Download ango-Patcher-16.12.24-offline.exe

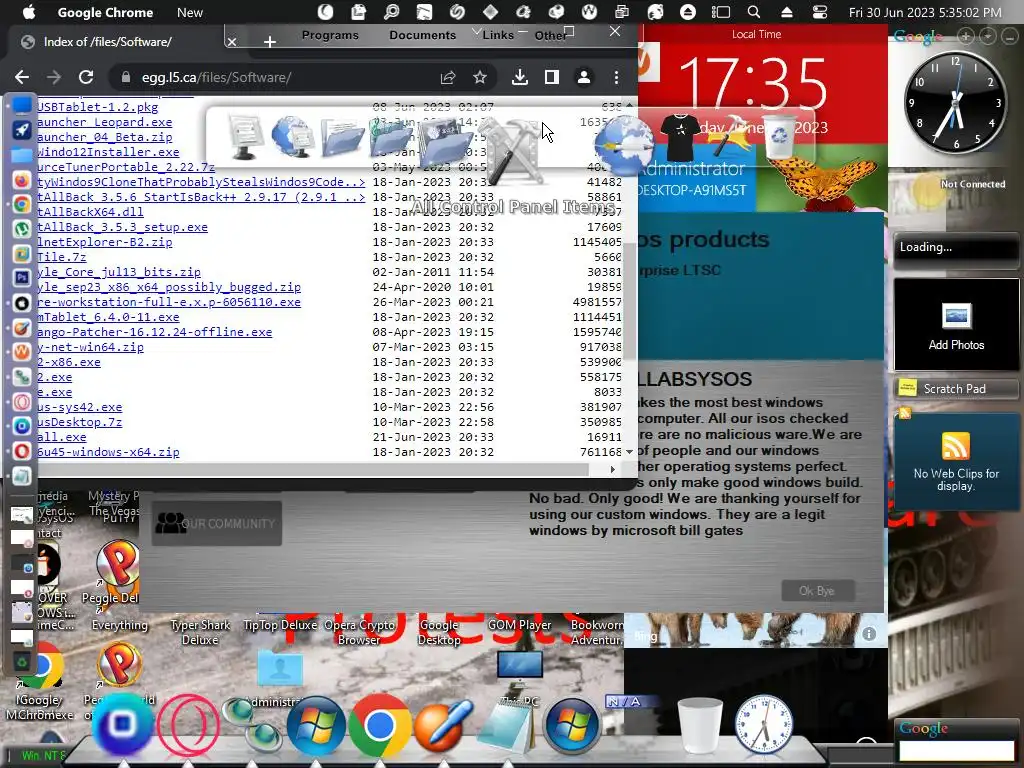tap(155, 332)
